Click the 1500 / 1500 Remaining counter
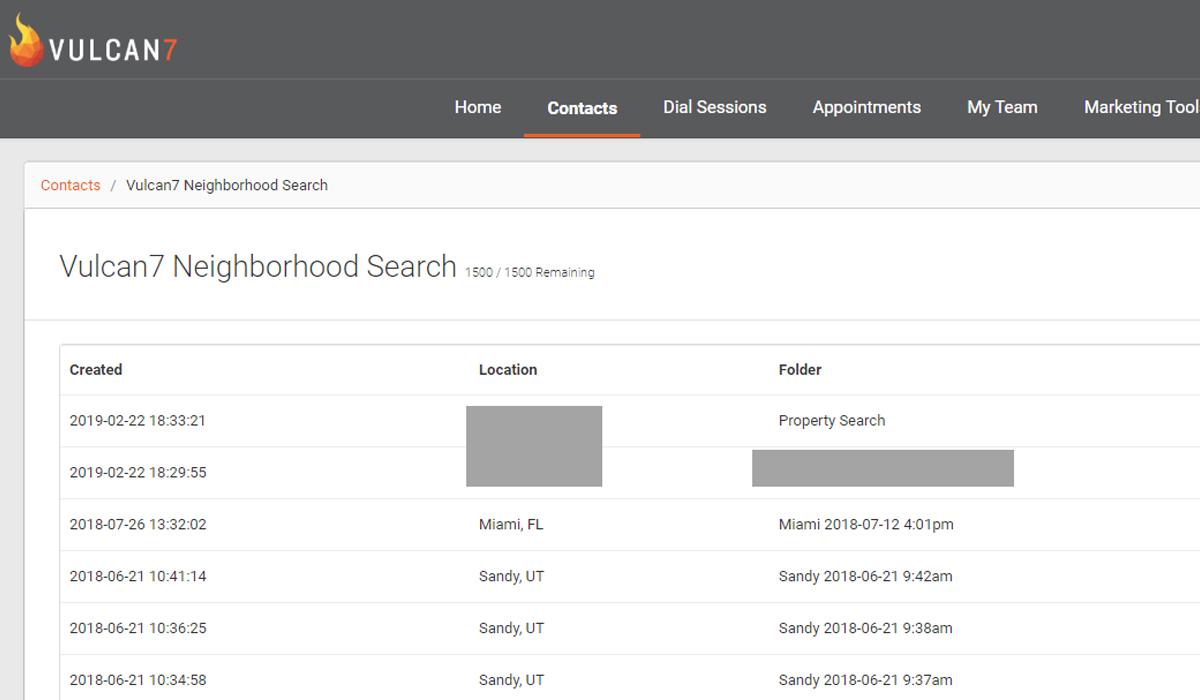Viewport: 1200px width, 700px height. coord(530,273)
